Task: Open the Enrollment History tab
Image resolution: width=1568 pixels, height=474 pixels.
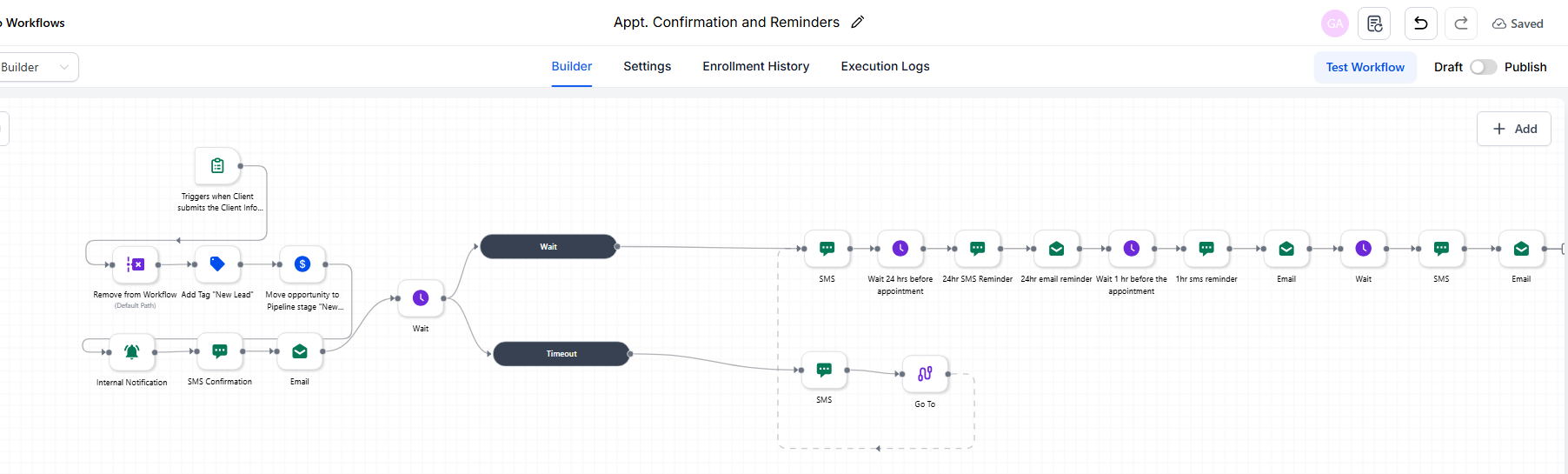Action: 756,66
